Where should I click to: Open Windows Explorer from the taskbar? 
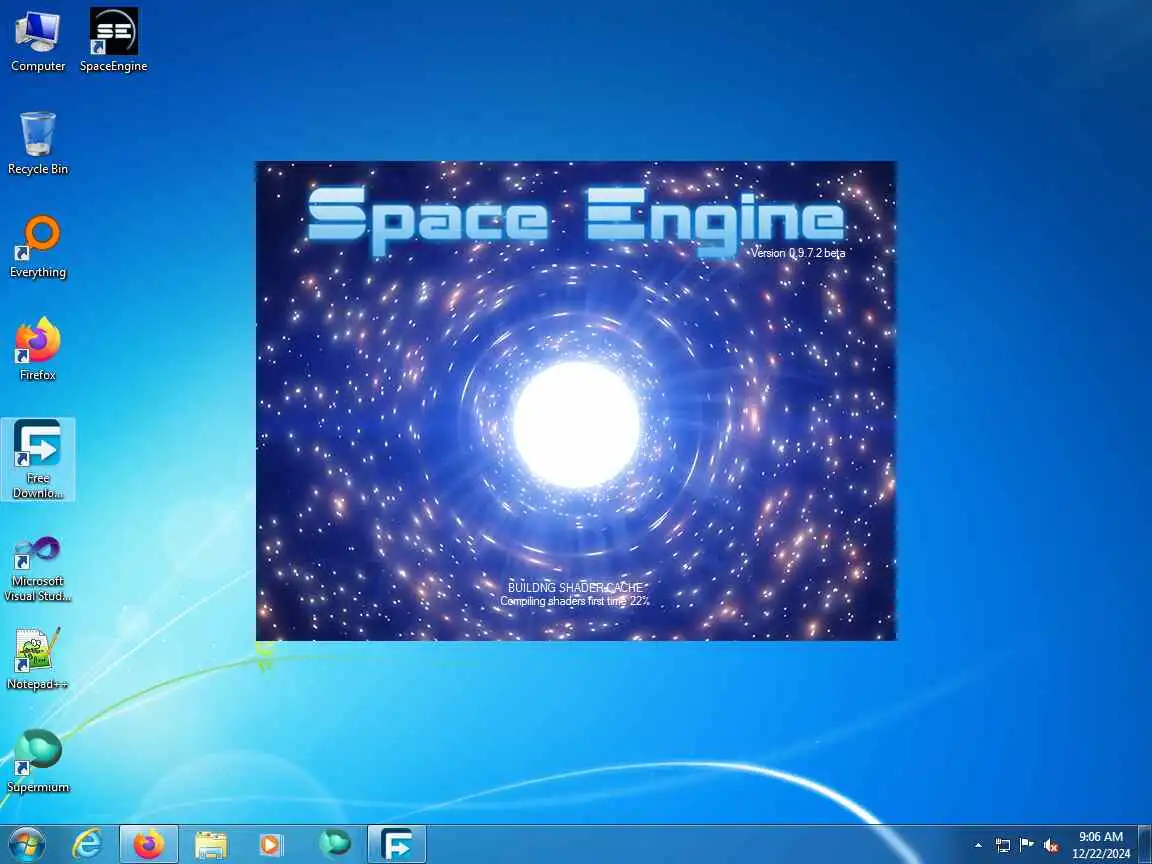click(x=210, y=844)
